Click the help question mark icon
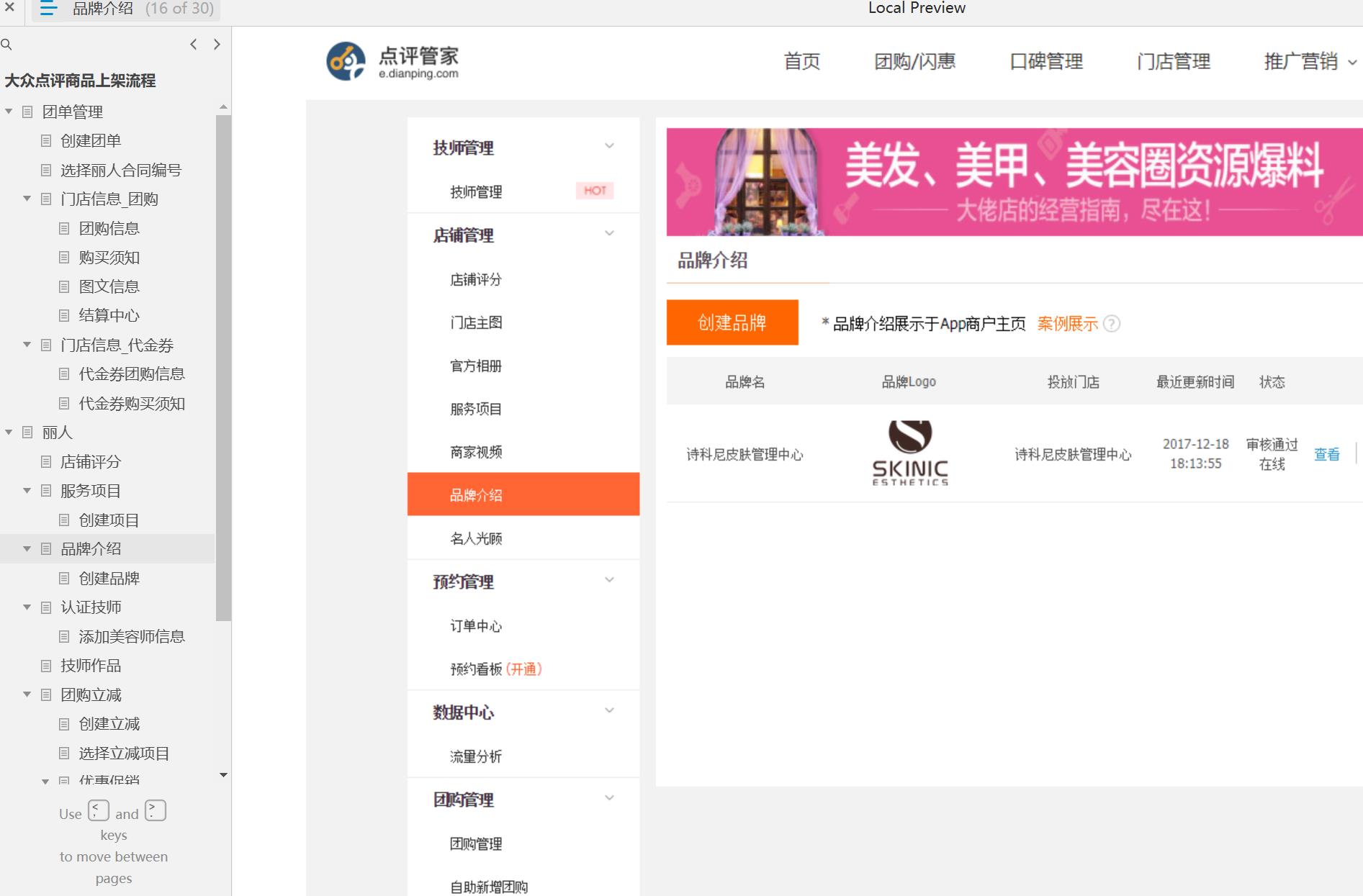This screenshot has width=1363, height=896. pyautogui.click(x=1112, y=324)
